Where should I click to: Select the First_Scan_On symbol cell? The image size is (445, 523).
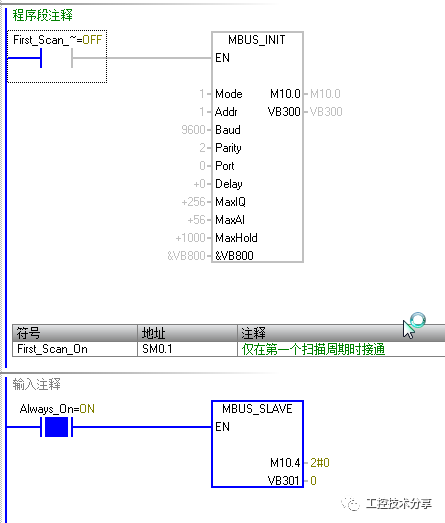(75, 349)
